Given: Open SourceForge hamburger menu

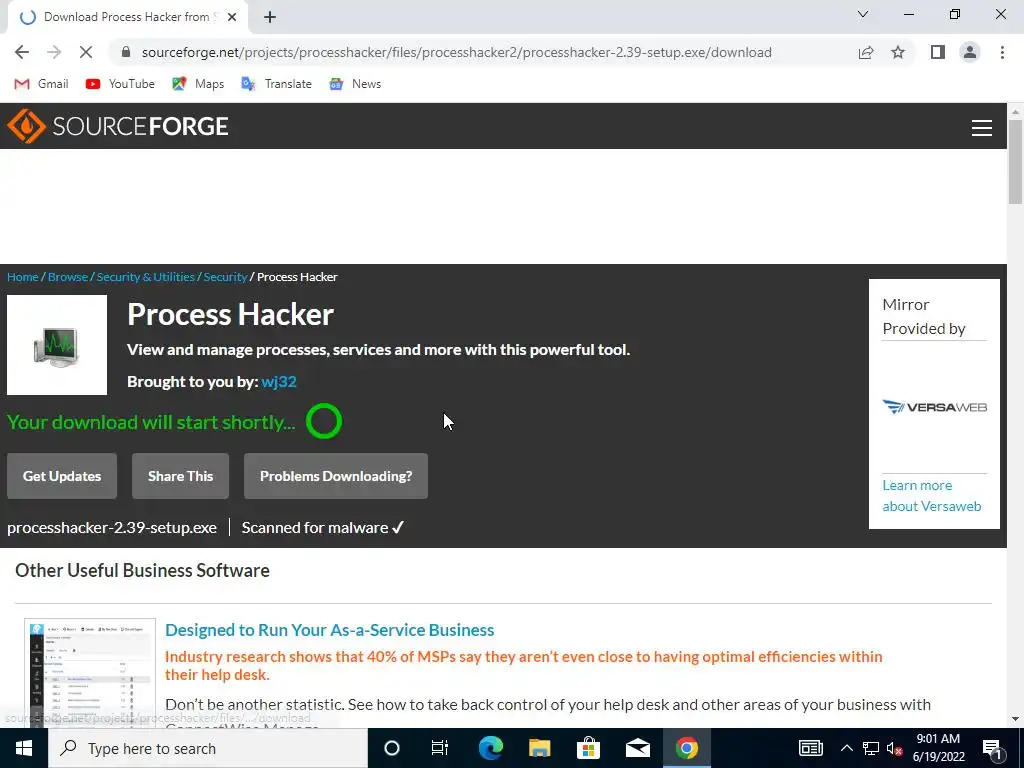Looking at the screenshot, I should pos(982,127).
